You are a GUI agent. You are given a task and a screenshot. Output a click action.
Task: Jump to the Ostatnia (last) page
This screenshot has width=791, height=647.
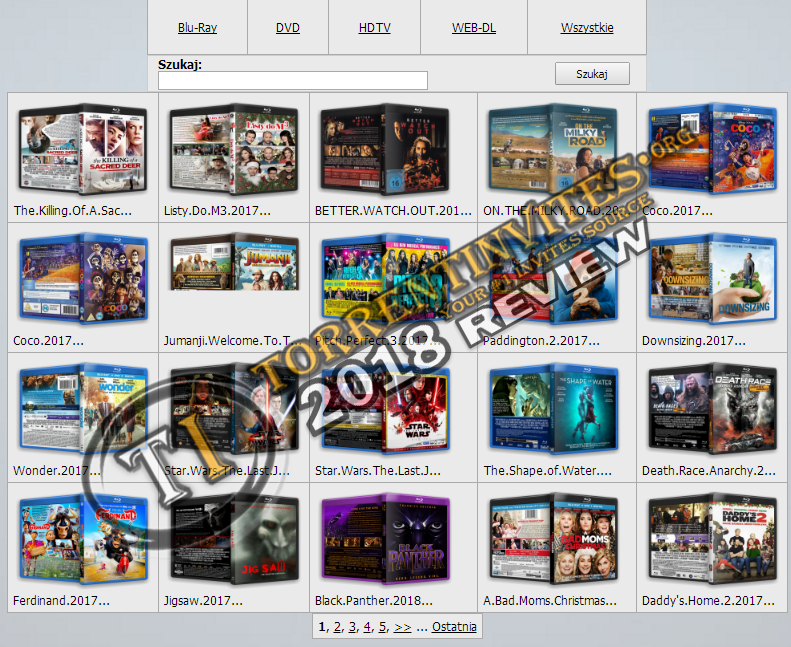coord(454,627)
